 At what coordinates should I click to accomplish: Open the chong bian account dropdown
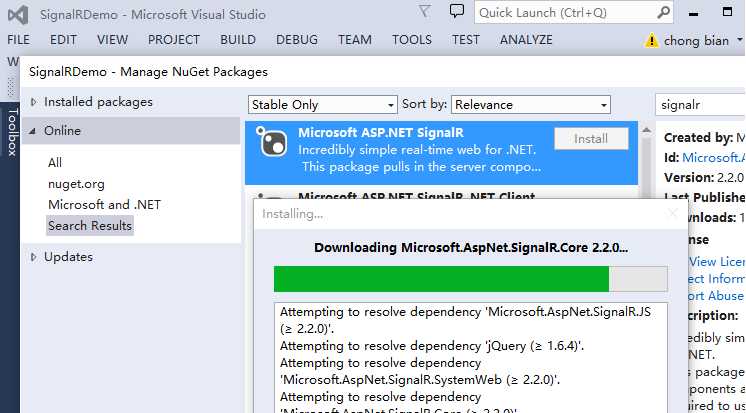coord(701,41)
